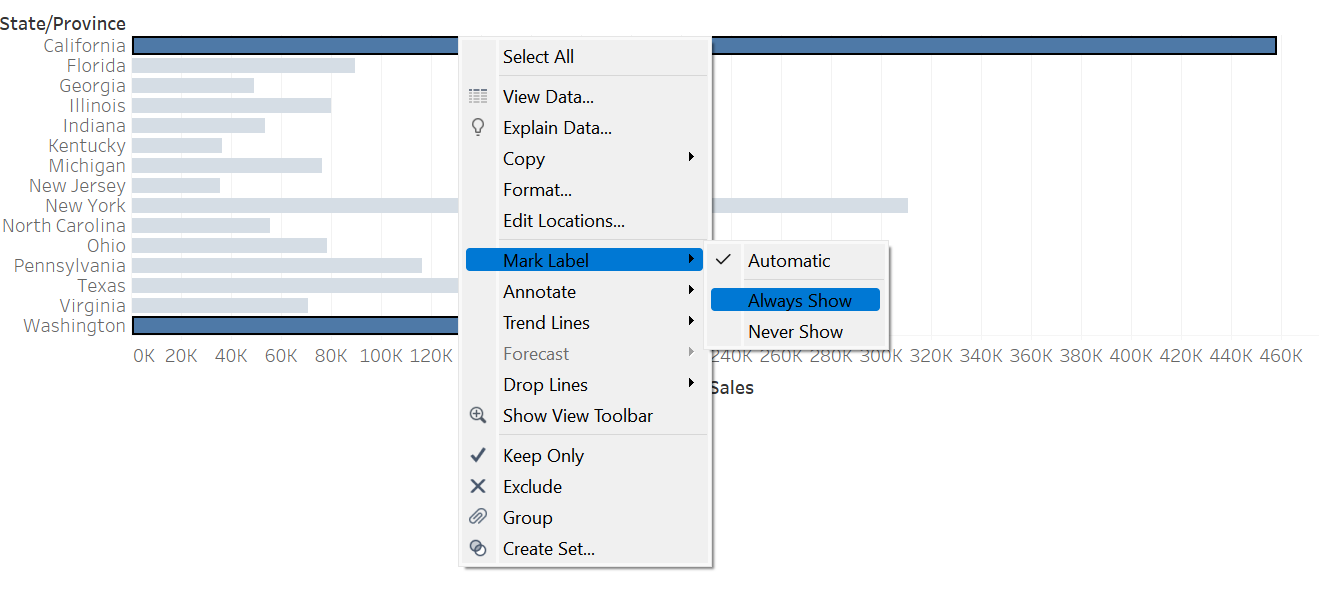Click the California row label

[85, 46]
